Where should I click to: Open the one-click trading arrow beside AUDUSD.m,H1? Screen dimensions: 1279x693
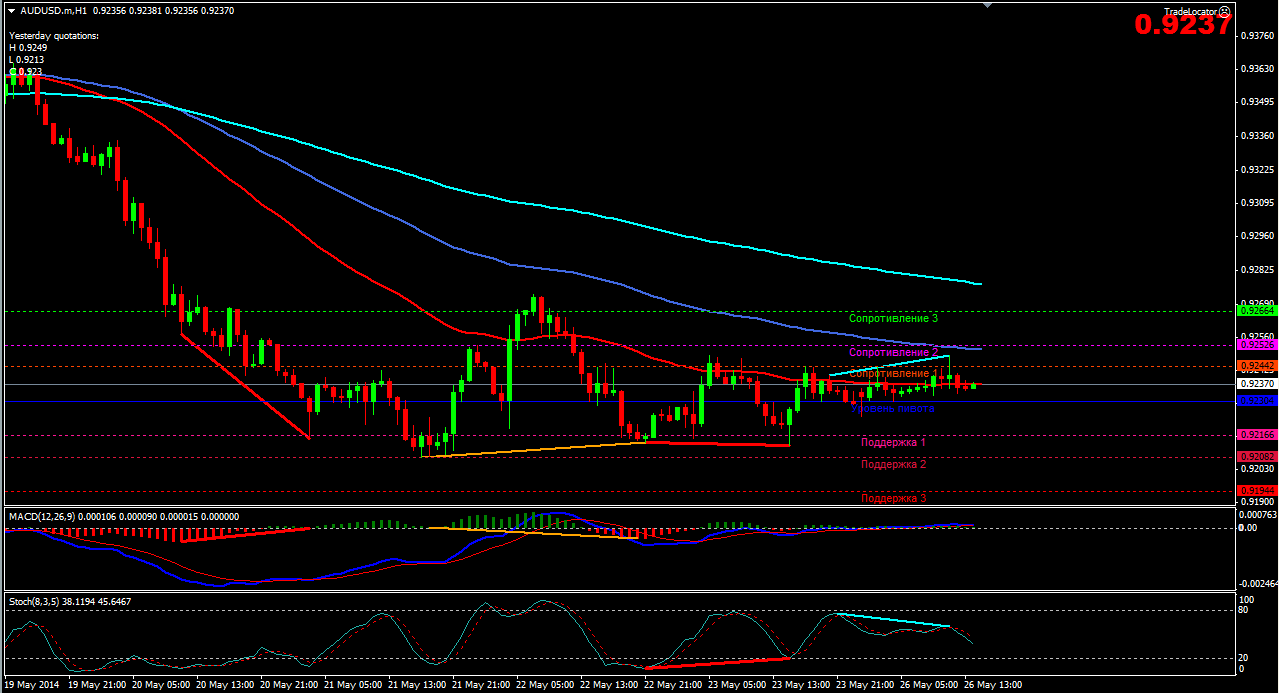point(10,9)
